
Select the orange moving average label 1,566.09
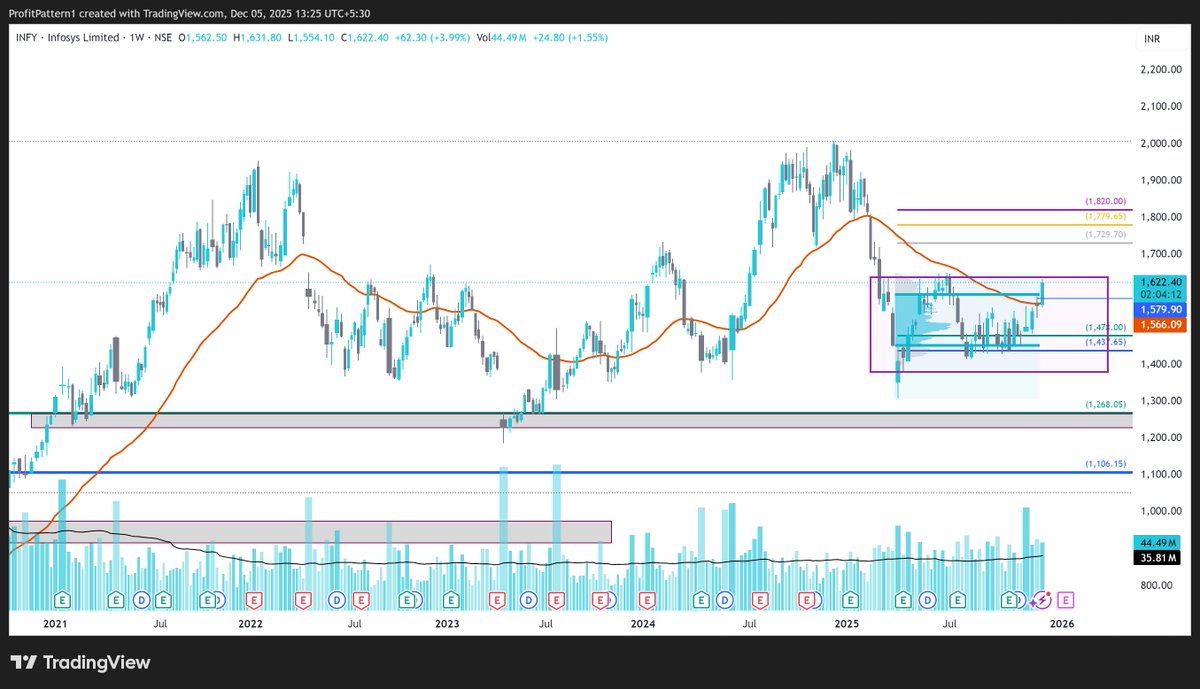[x=1162, y=325]
